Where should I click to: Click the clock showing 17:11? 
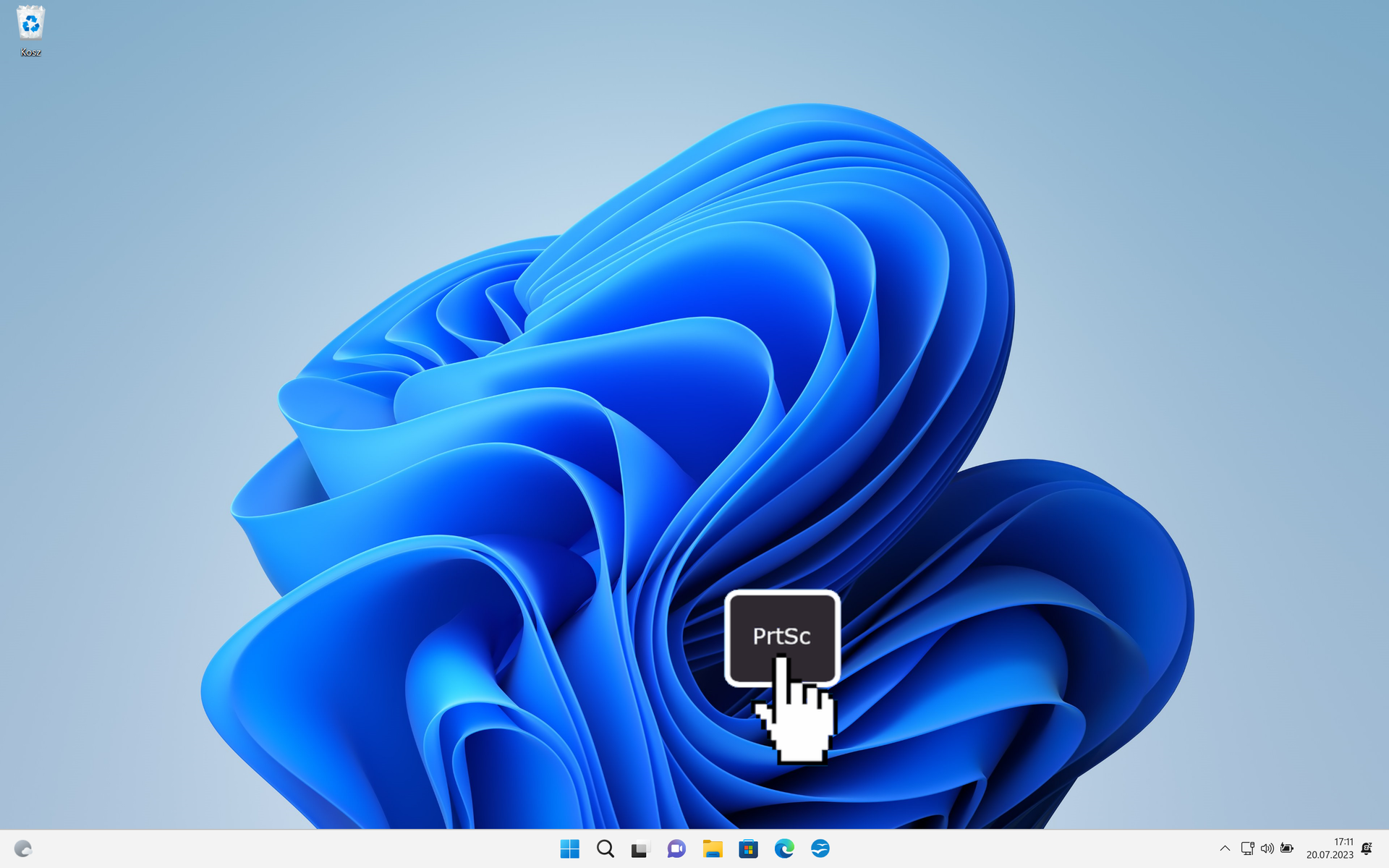pos(1342,842)
